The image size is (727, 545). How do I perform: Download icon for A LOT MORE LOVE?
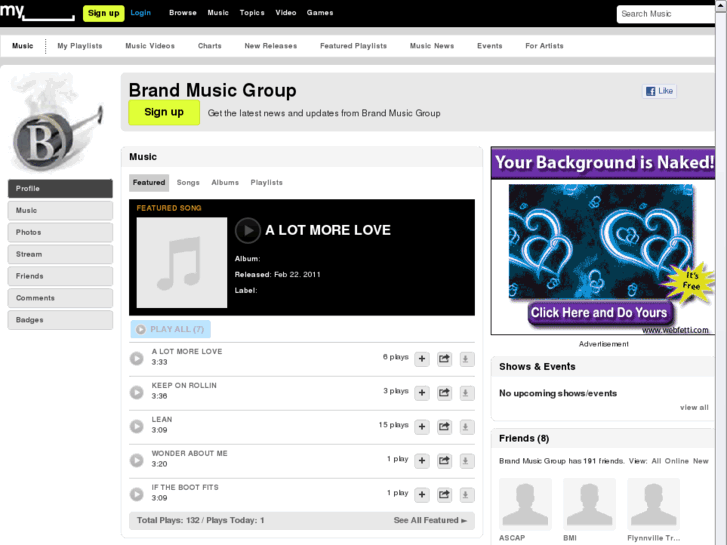[x=466, y=359]
